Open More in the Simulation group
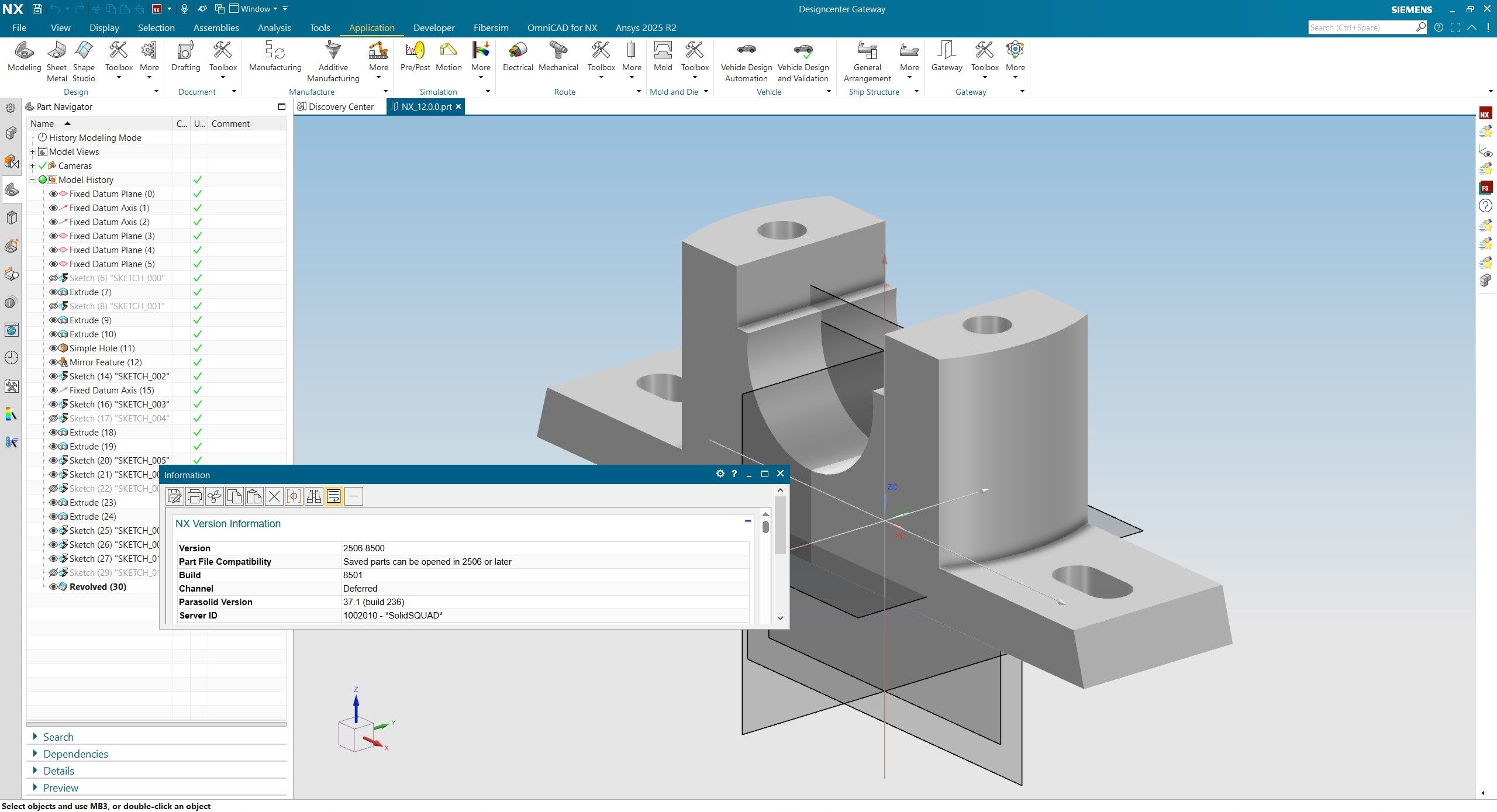The width and height of the screenshot is (1497, 812). tap(481, 60)
